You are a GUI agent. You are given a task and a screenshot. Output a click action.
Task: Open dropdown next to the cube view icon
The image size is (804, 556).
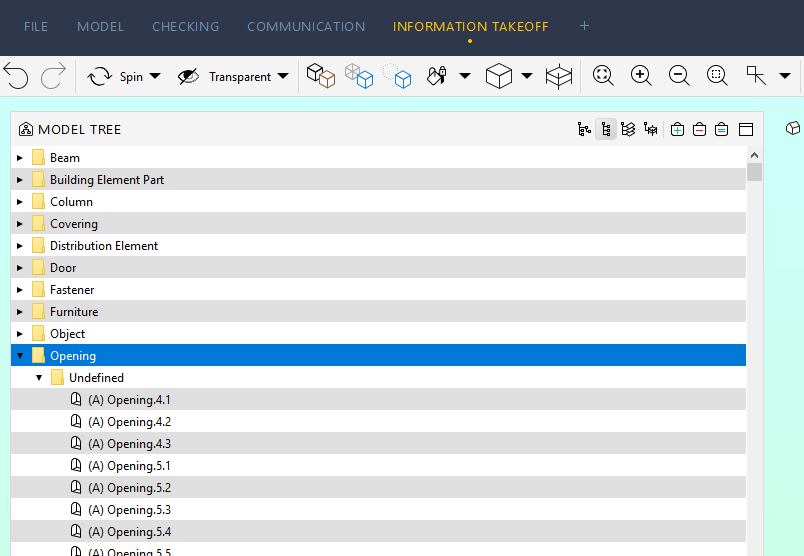click(x=527, y=76)
